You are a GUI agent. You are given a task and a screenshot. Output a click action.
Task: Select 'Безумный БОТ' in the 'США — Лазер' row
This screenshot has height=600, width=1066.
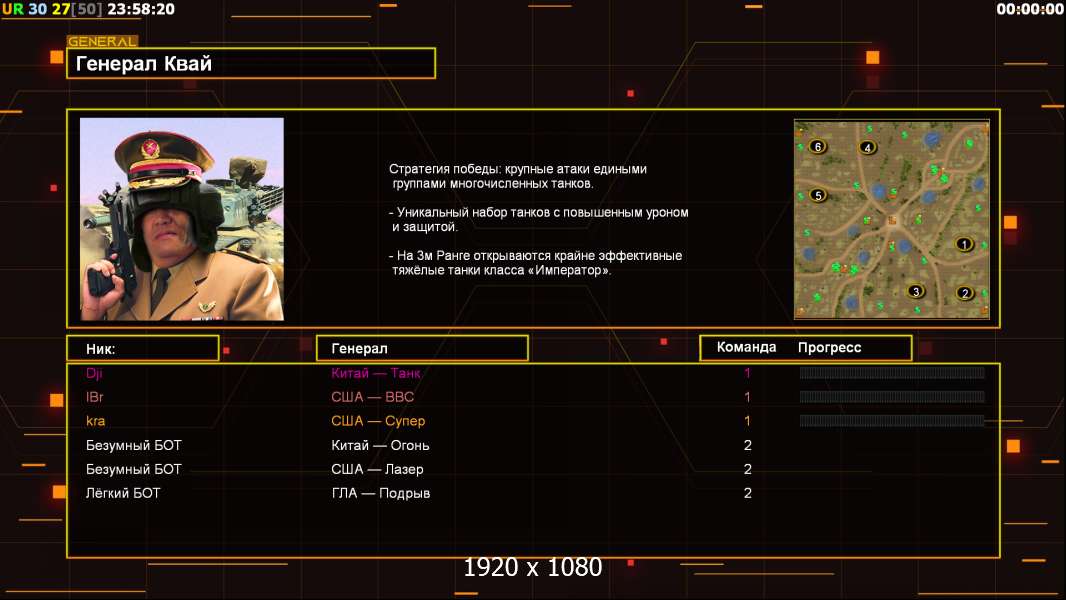coord(133,470)
